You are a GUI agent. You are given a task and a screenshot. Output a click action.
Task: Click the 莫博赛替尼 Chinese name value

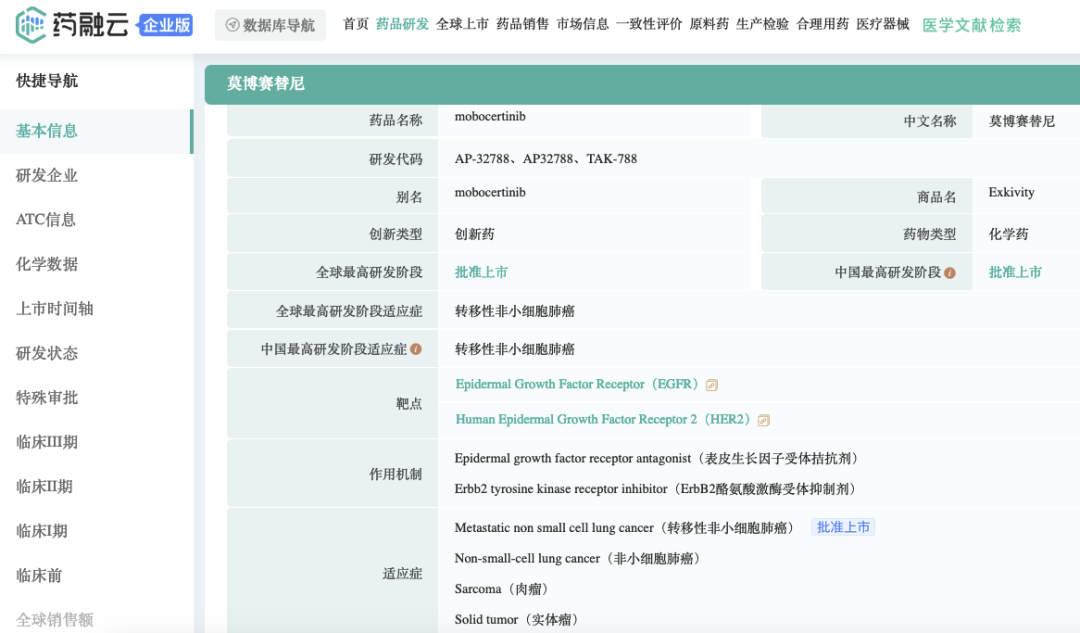coord(1021,121)
